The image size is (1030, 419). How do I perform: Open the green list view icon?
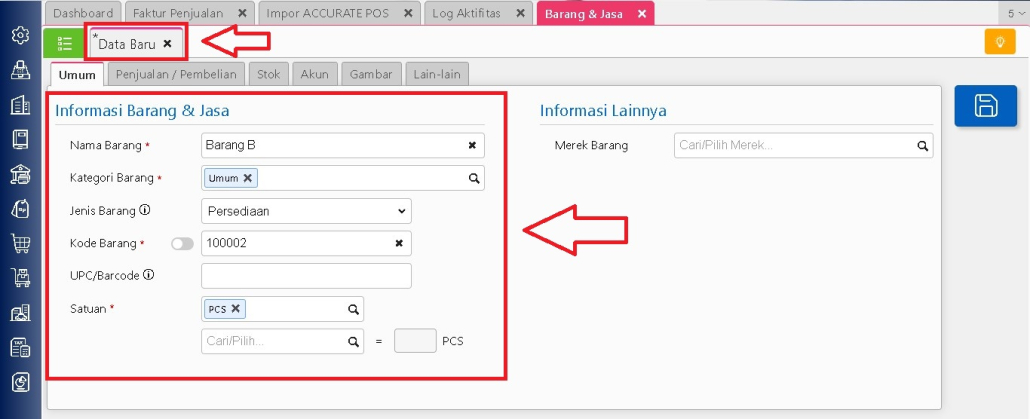point(65,43)
